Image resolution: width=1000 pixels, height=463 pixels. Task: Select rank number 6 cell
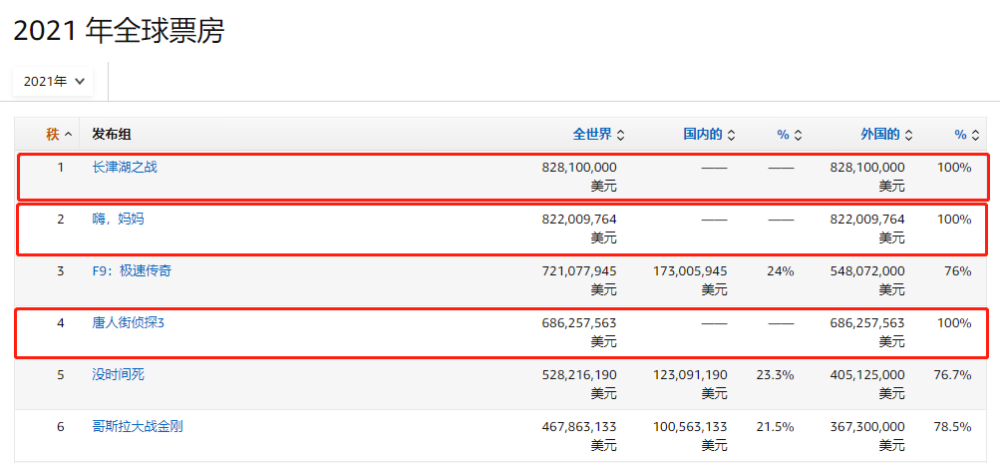click(x=61, y=426)
